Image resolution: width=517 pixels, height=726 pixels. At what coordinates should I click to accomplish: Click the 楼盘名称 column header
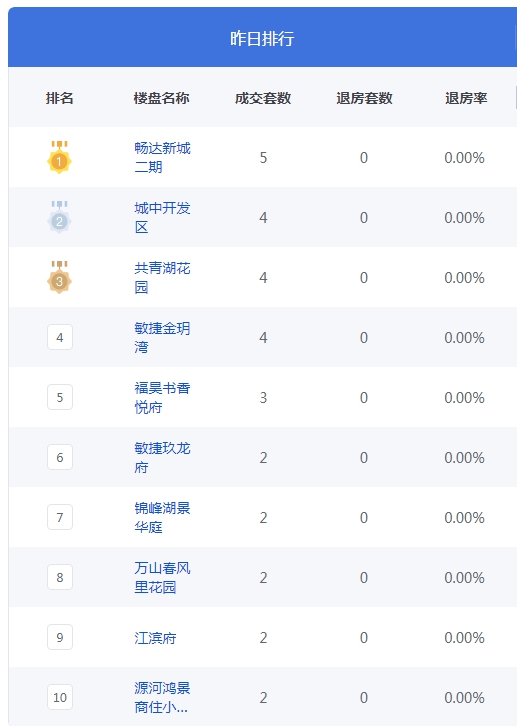coord(162,98)
